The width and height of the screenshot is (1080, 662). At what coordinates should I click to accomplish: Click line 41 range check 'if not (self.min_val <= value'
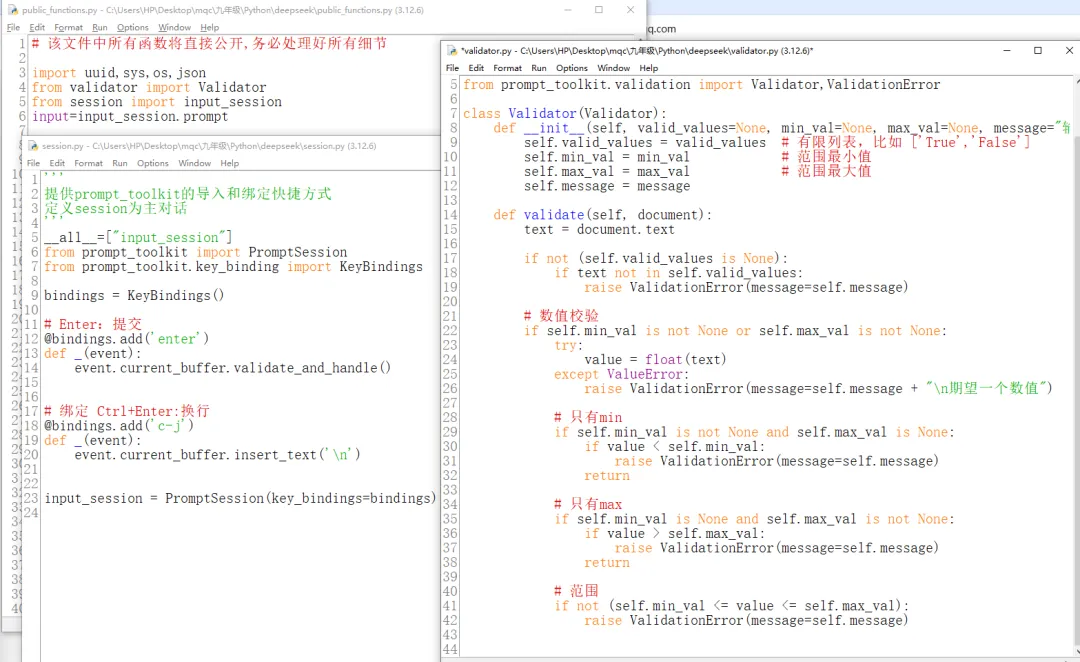732,606
